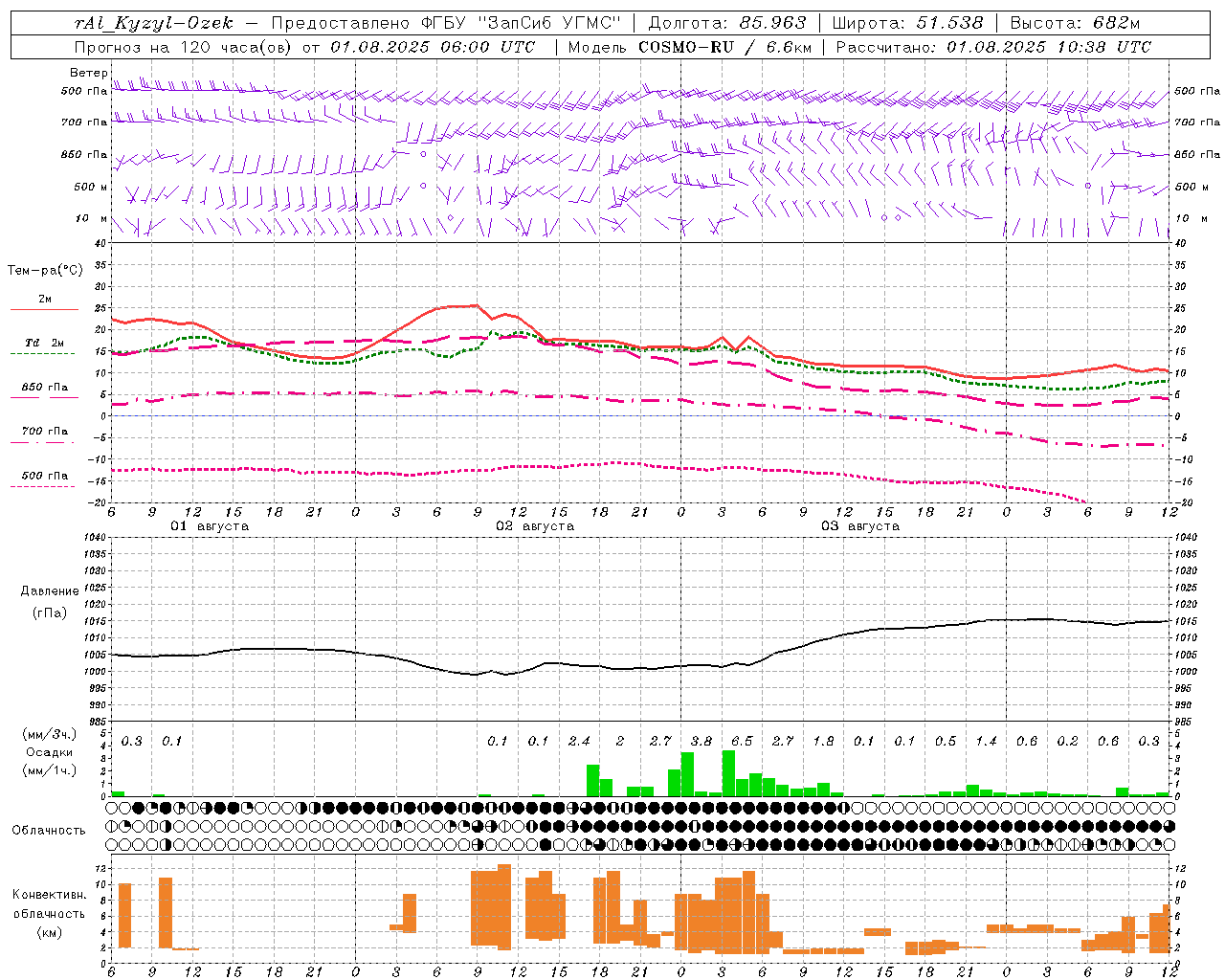Screen dimensions: 1225x980
Task: Click the 1.4 precipitation total value
Action: pyautogui.click(x=986, y=742)
